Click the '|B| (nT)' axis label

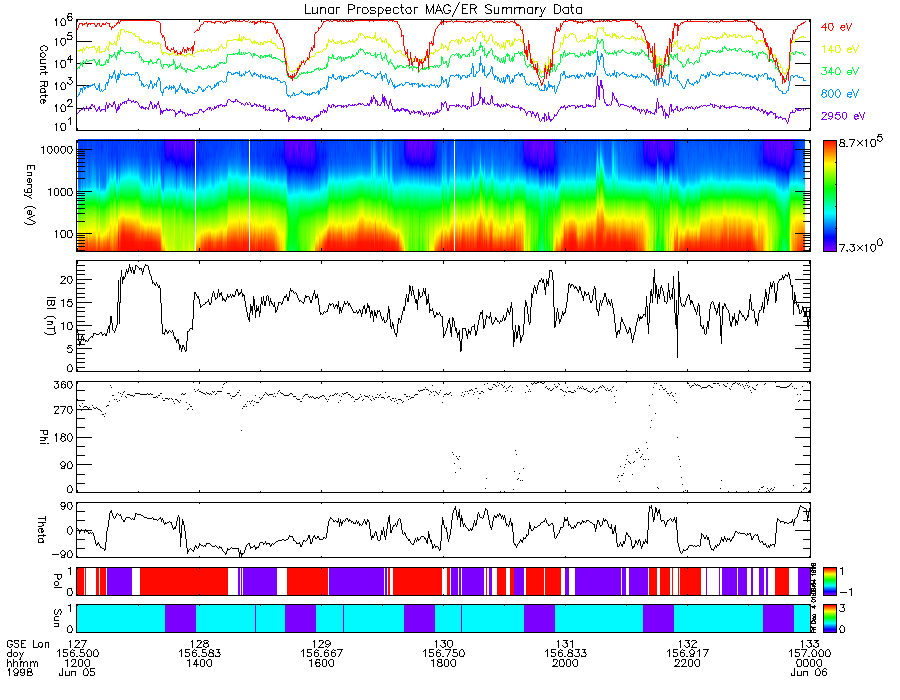click(x=51, y=316)
